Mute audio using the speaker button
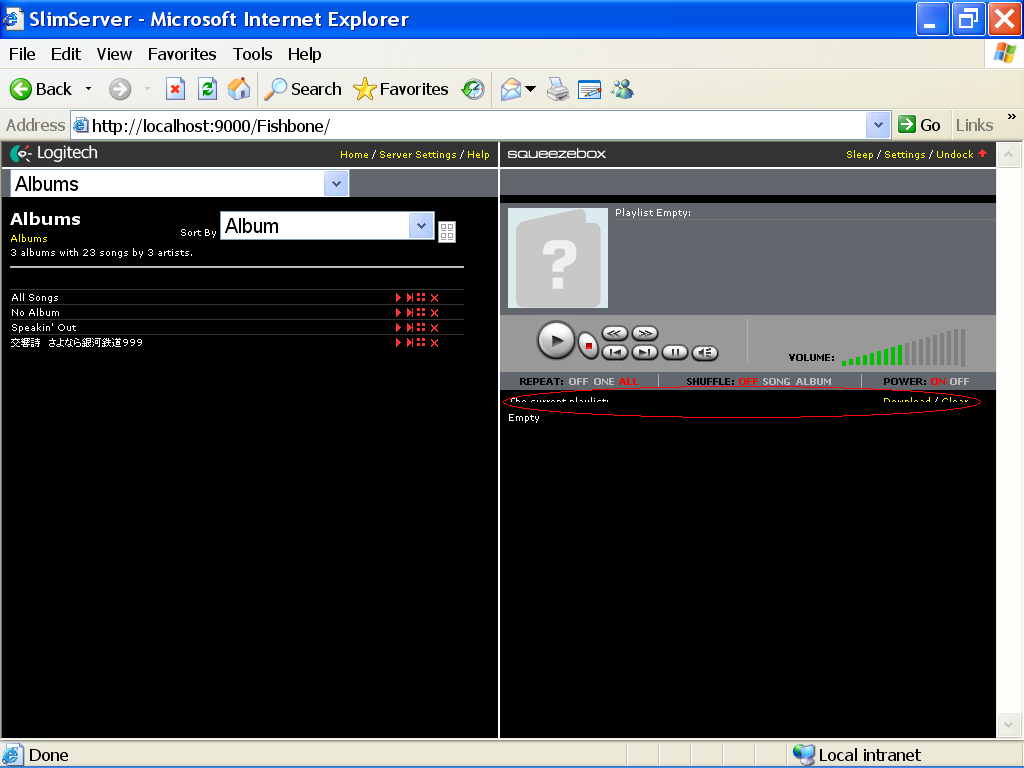Screen dimensions: 1024x768 coord(705,352)
